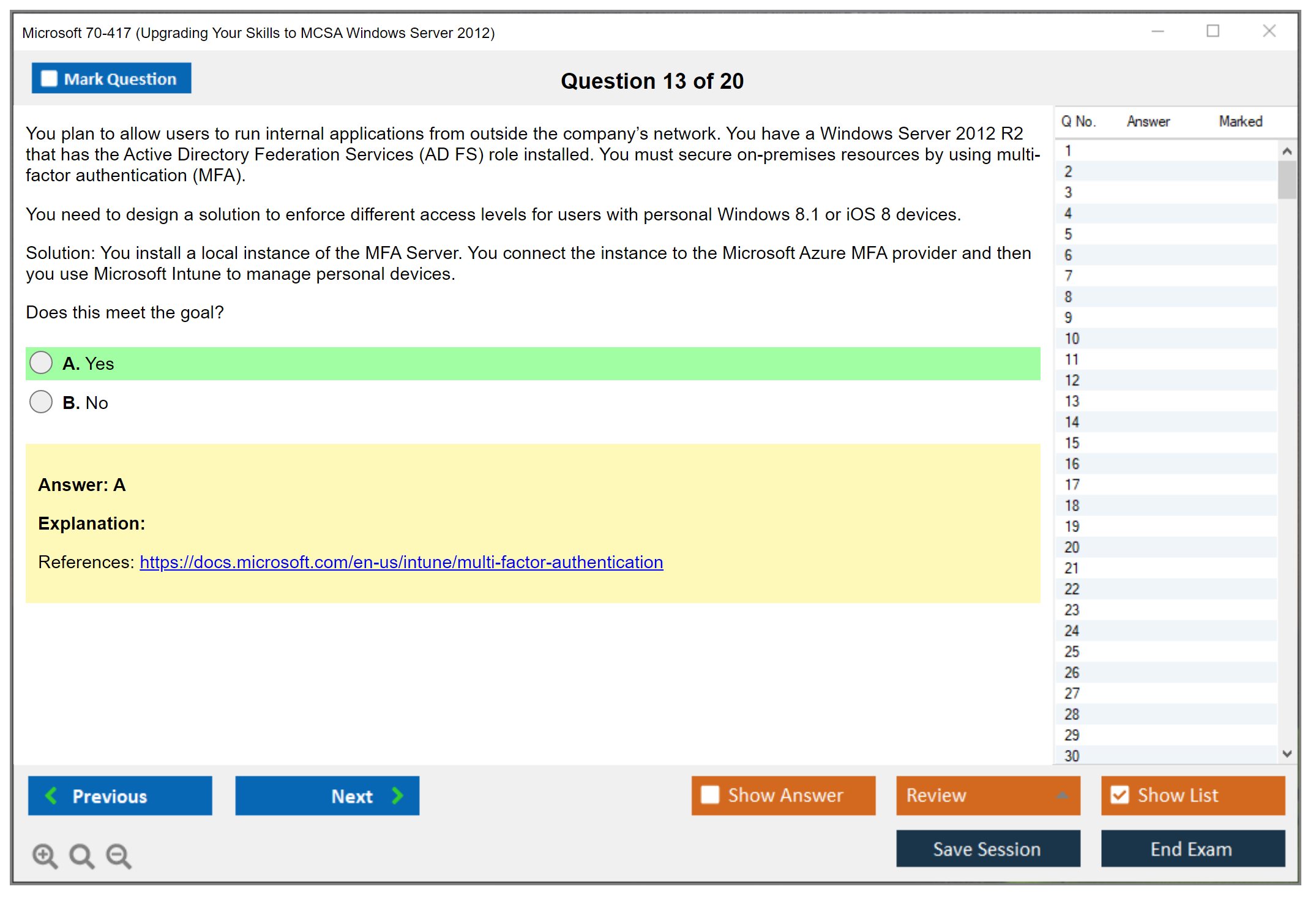Select question 7 in the list
Image resolution: width=1316 pixels, height=900 pixels.
click(x=1068, y=276)
